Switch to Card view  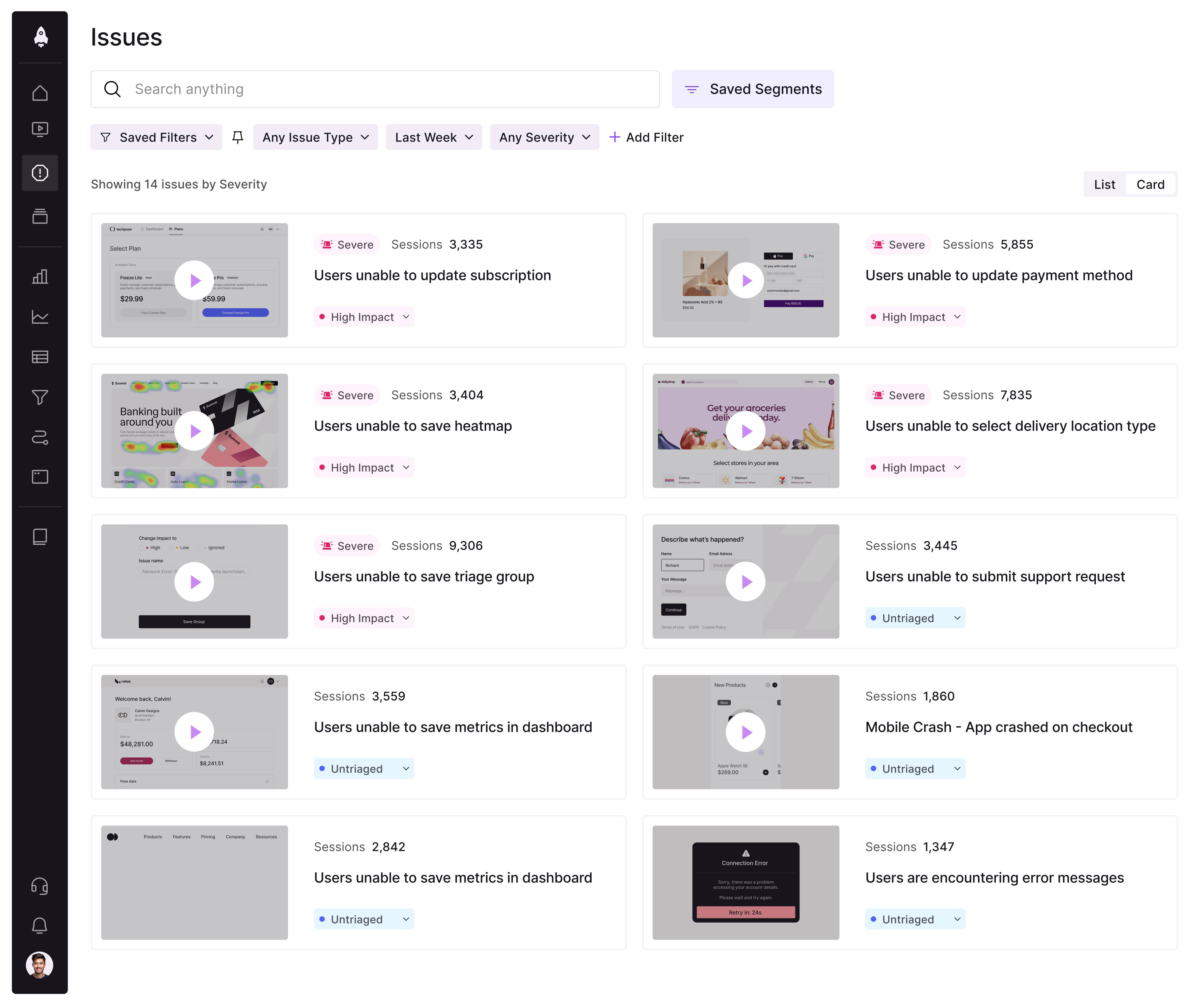point(1150,185)
